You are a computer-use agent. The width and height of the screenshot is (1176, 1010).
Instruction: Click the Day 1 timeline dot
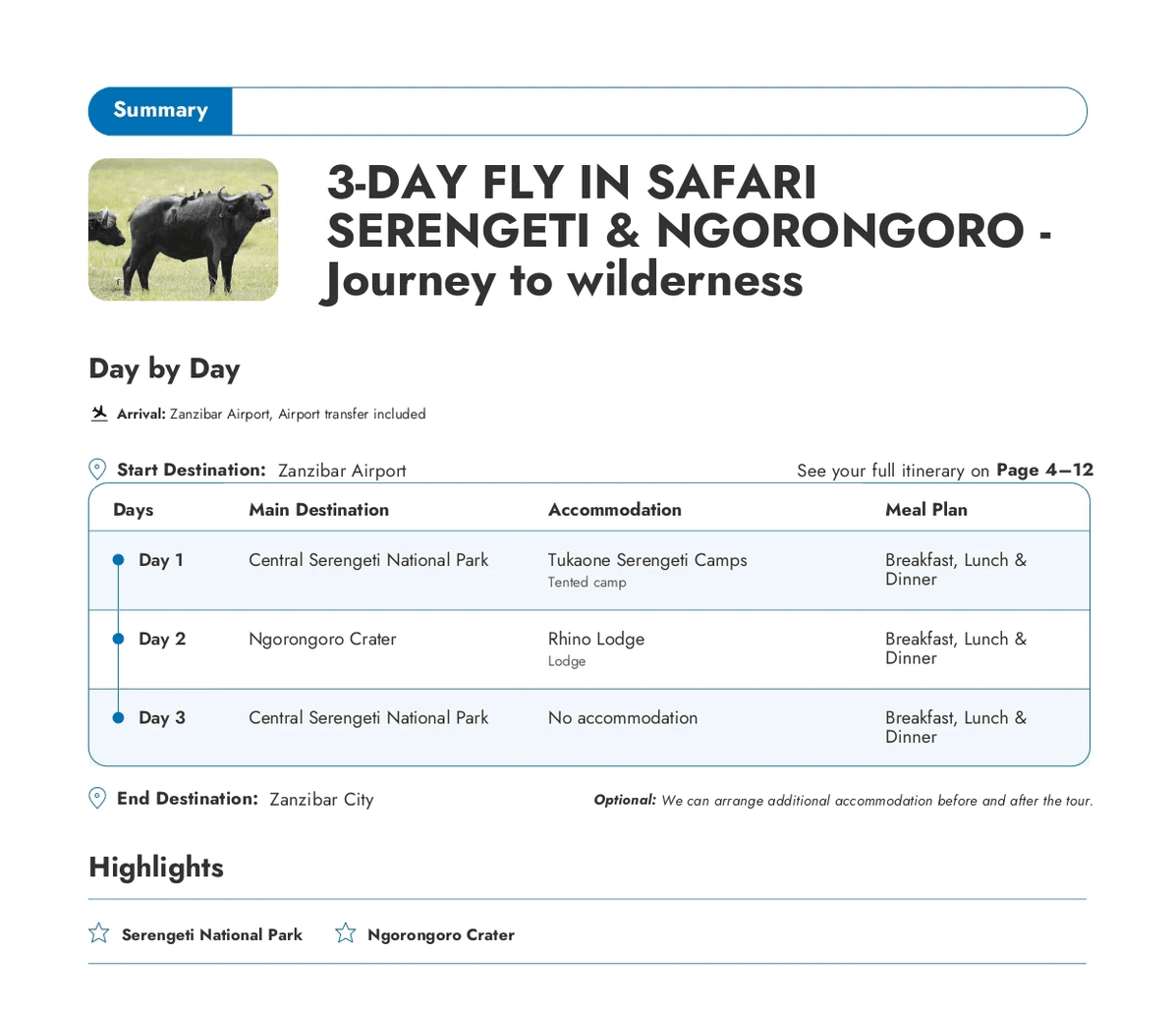click(x=119, y=560)
